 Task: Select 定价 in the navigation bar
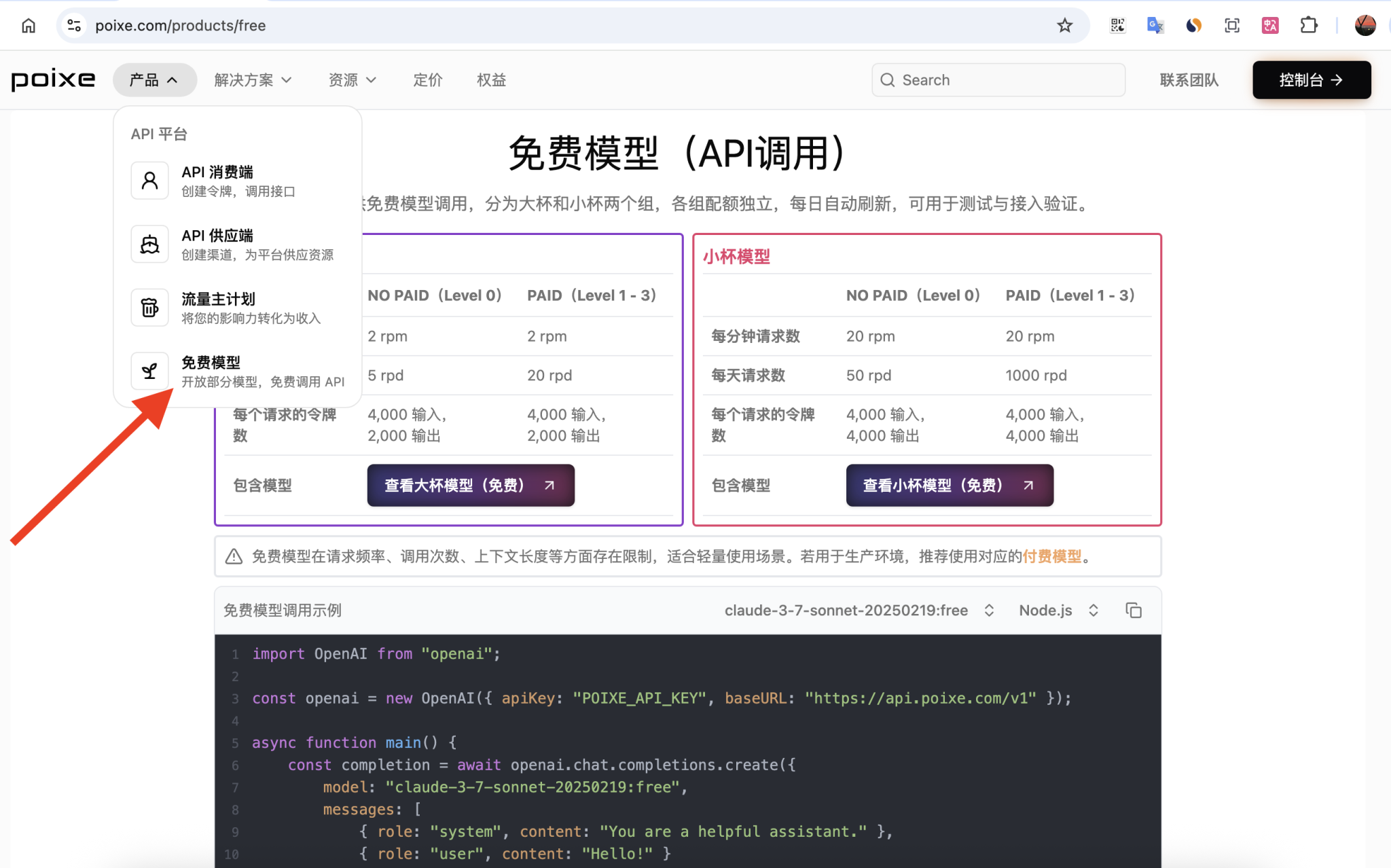click(x=427, y=79)
